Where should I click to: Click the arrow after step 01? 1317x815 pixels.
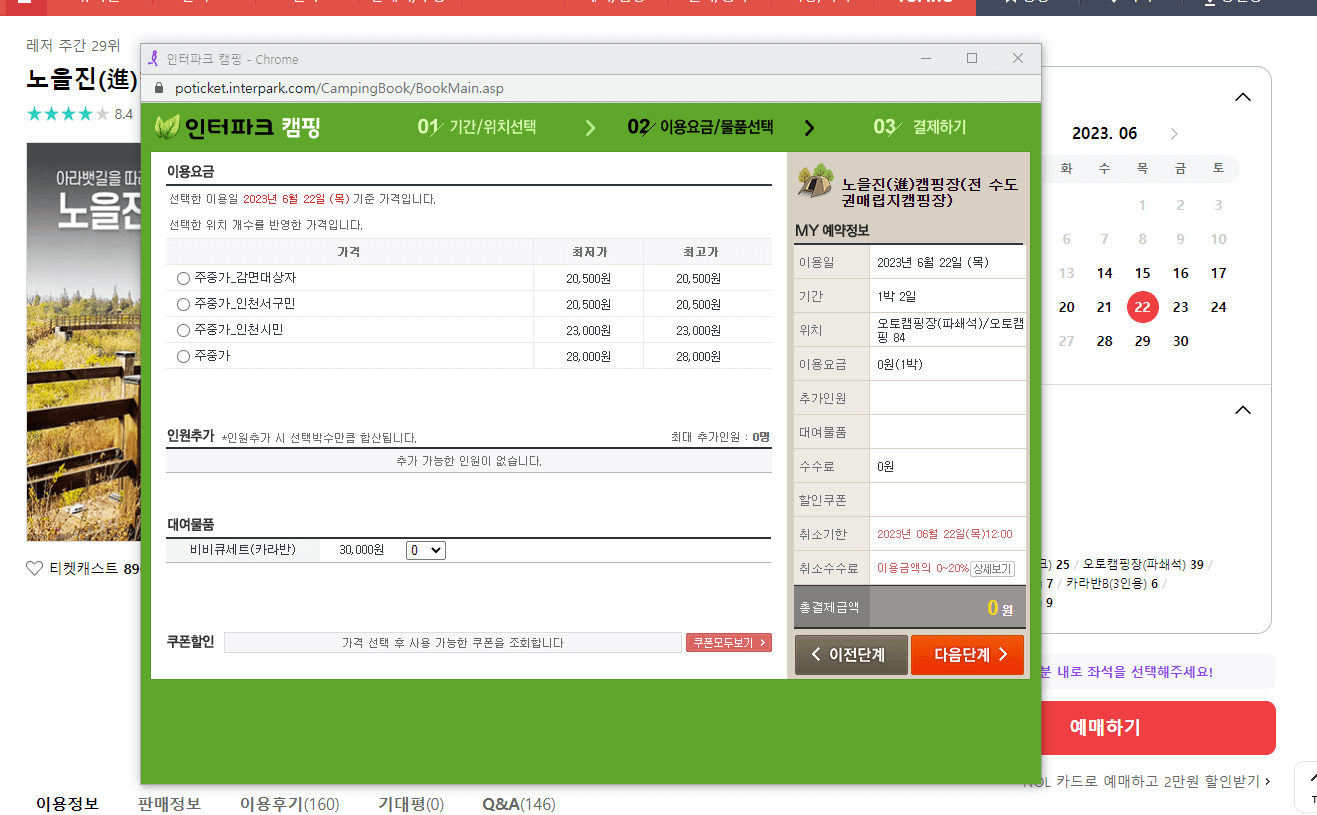(x=590, y=128)
